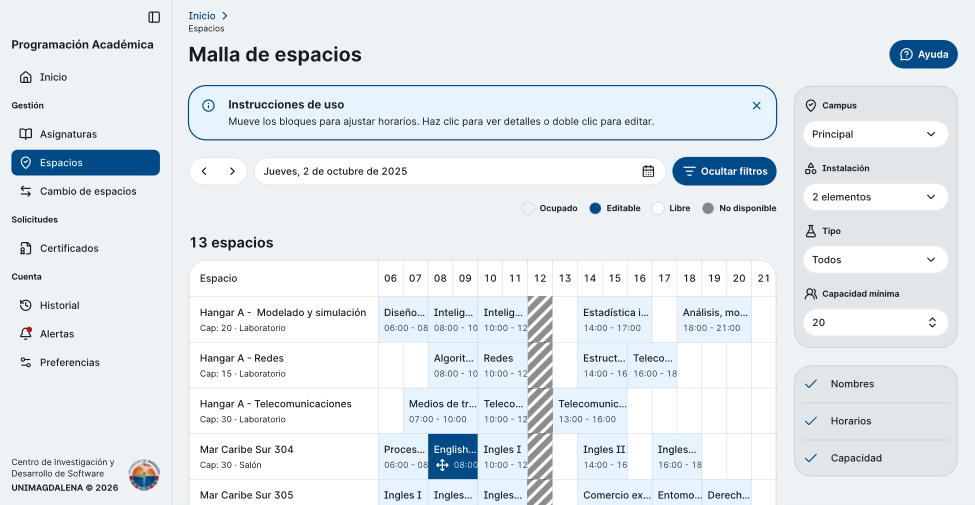
Task: Click the university logo in footer
Action: (144, 475)
